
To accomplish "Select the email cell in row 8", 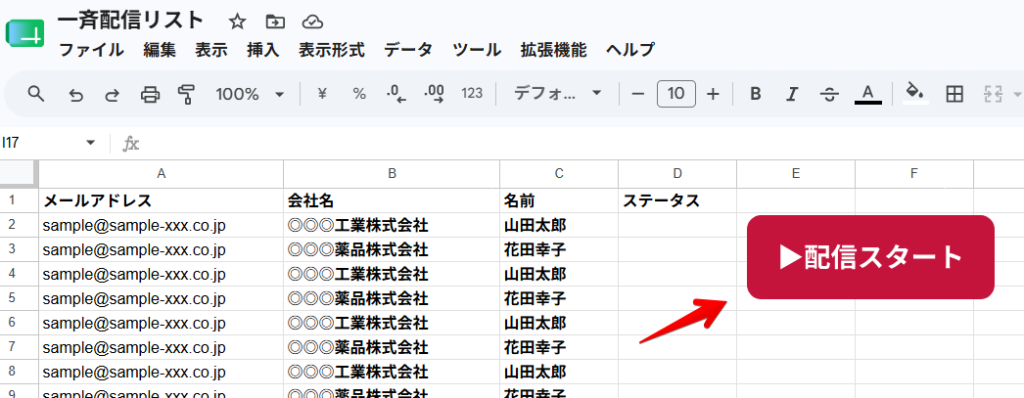I will point(161,372).
